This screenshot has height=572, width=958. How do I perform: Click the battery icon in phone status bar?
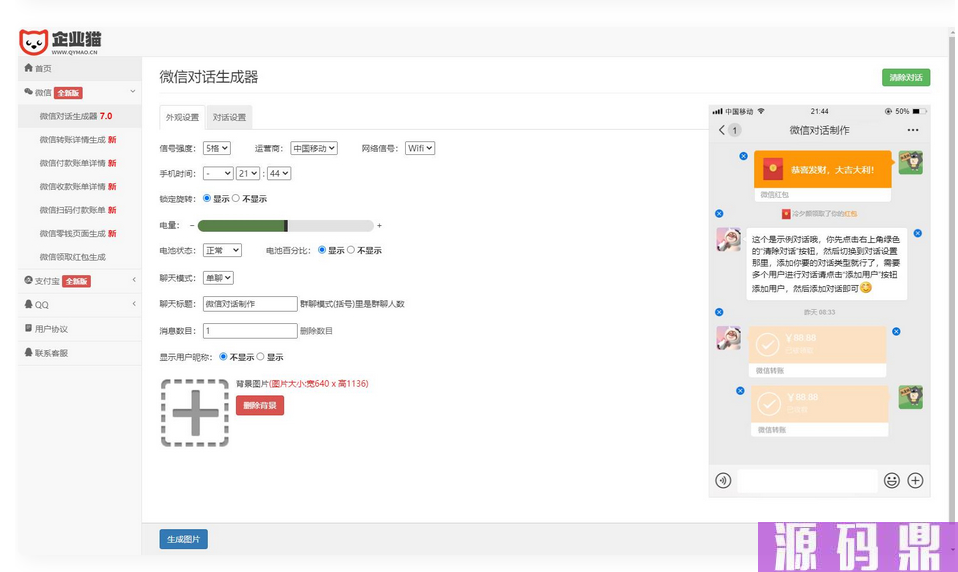click(920, 111)
